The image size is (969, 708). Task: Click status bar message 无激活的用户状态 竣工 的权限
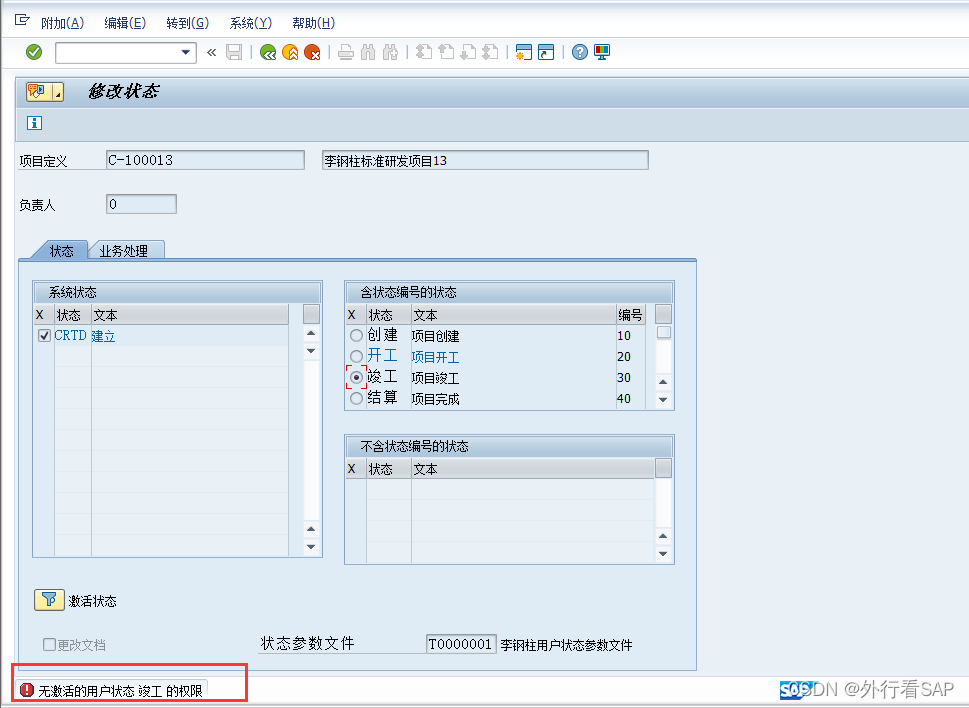[121, 691]
